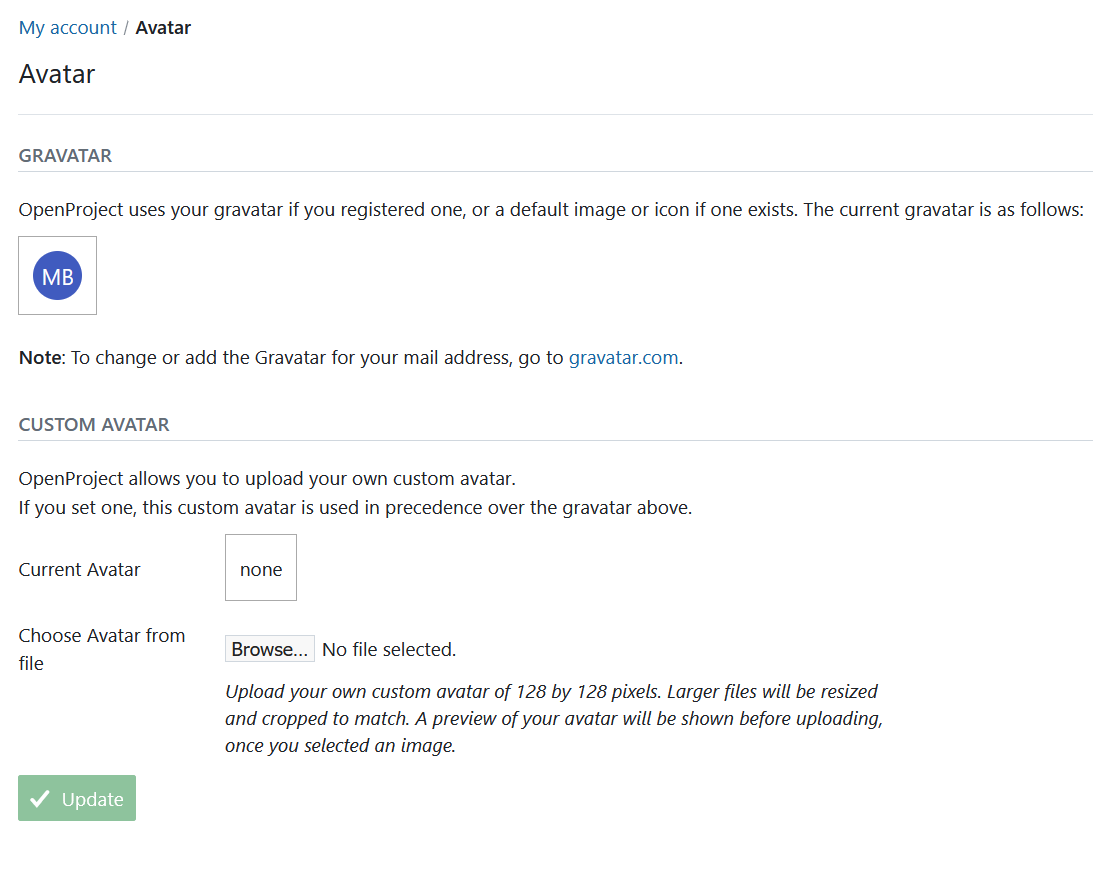
Task: Open the My account breadcrumb link
Action: (68, 28)
